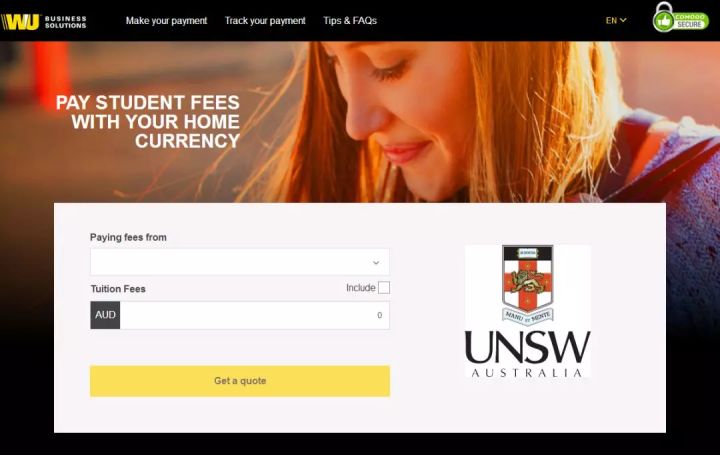Click the chevron arrow in country selector
720x455 pixels.
[x=376, y=263]
